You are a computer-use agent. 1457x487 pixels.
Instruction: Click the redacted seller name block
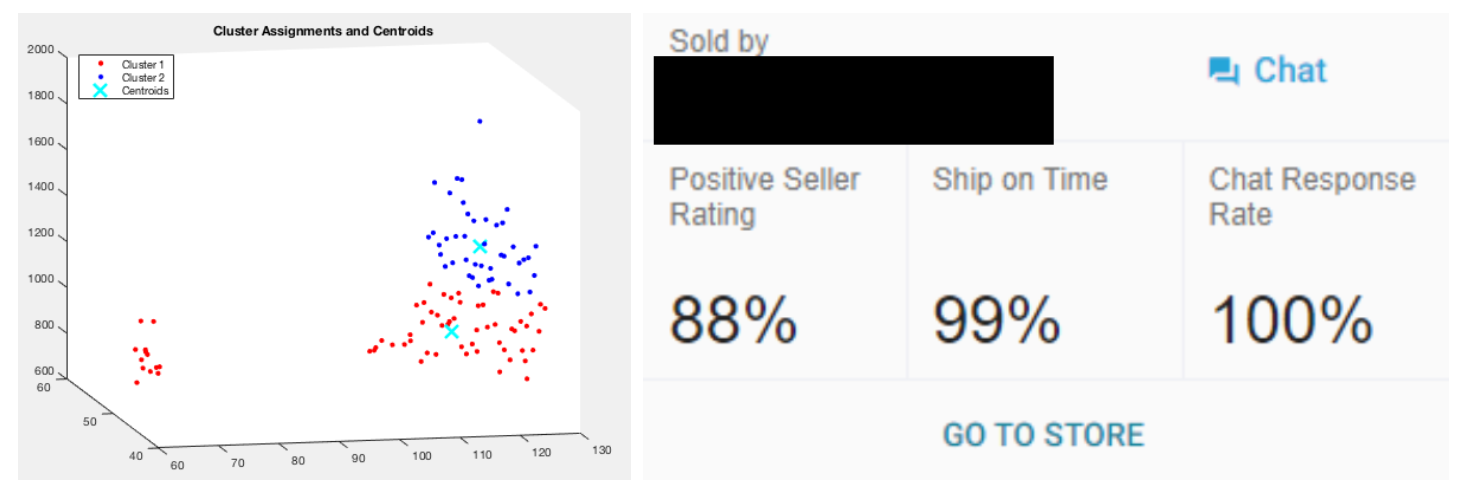point(853,100)
